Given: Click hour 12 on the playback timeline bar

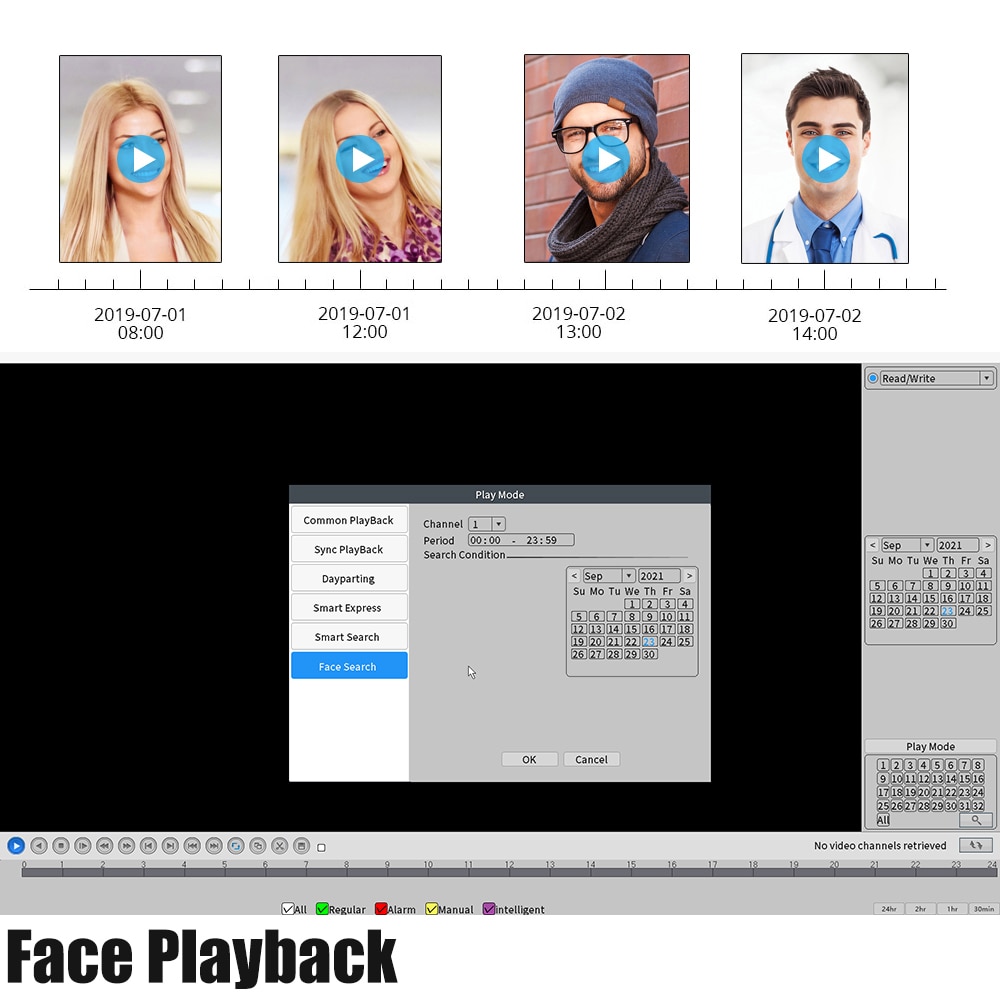Looking at the screenshot, I should click(510, 871).
